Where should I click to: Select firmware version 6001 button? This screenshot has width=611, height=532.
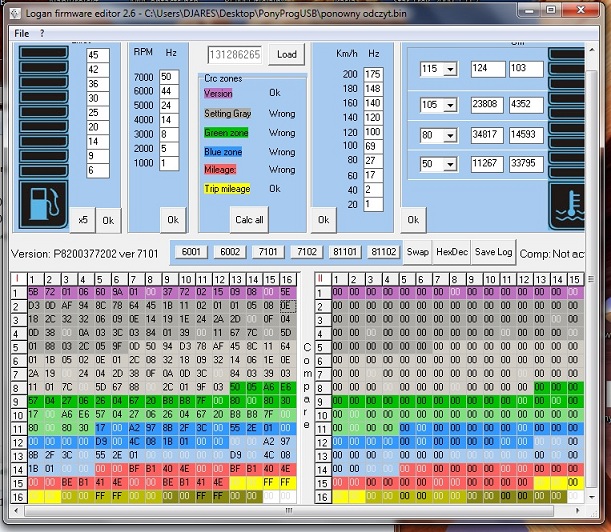191,252
